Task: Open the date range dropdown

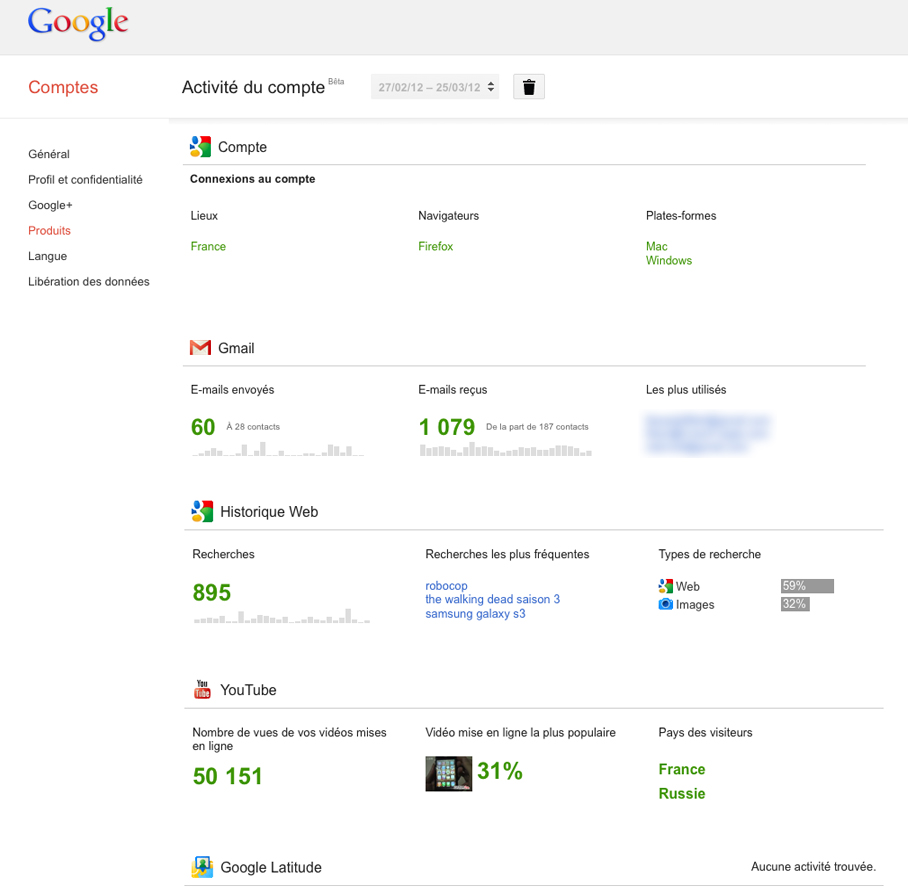Action: (436, 87)
